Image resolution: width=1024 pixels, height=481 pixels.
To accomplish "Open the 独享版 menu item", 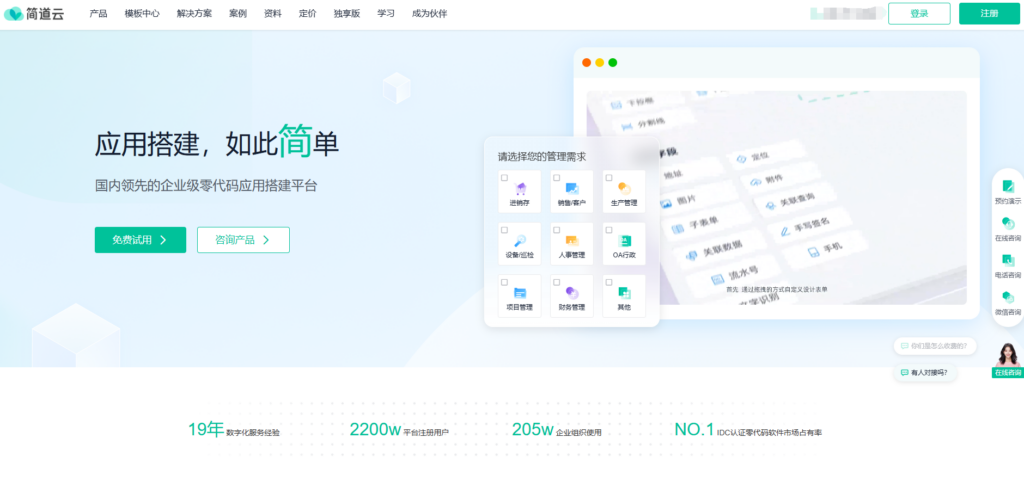I will (x=347, y=14).
